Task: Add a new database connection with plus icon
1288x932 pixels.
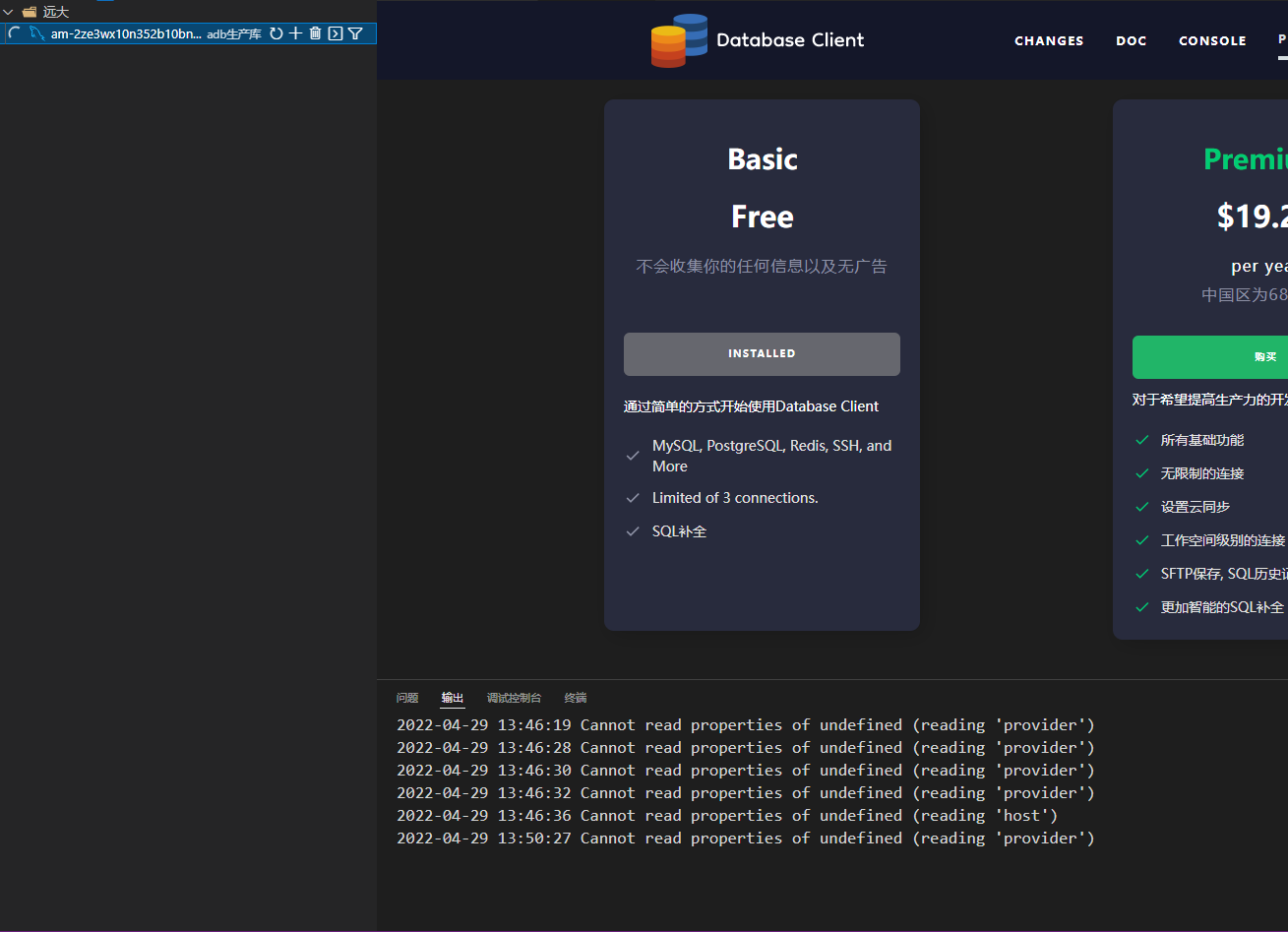Action: (x=295, y=33)
